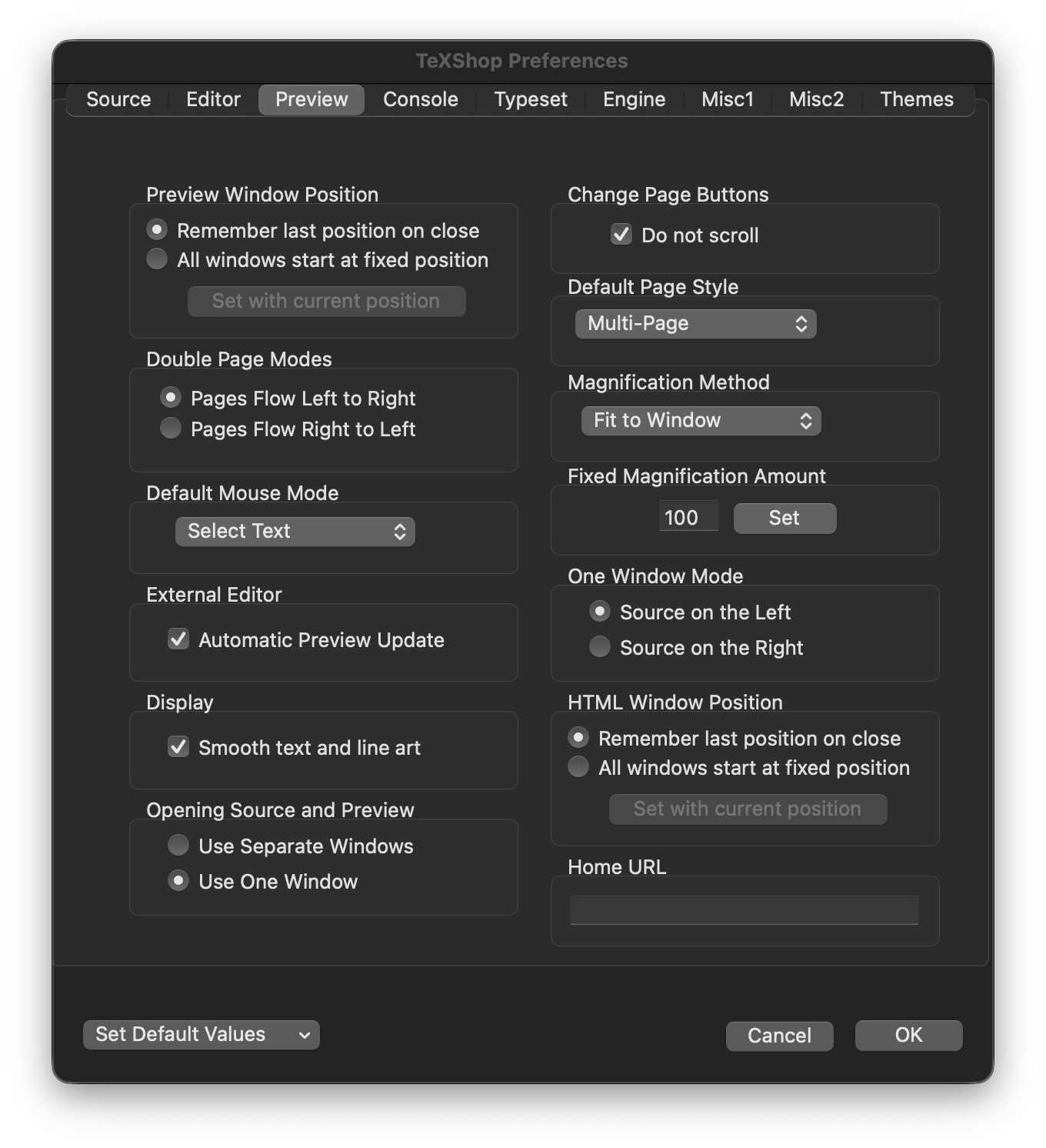Select the Themes tab
This screenshot has height=1148, width=1046.
tap(916, 100)
